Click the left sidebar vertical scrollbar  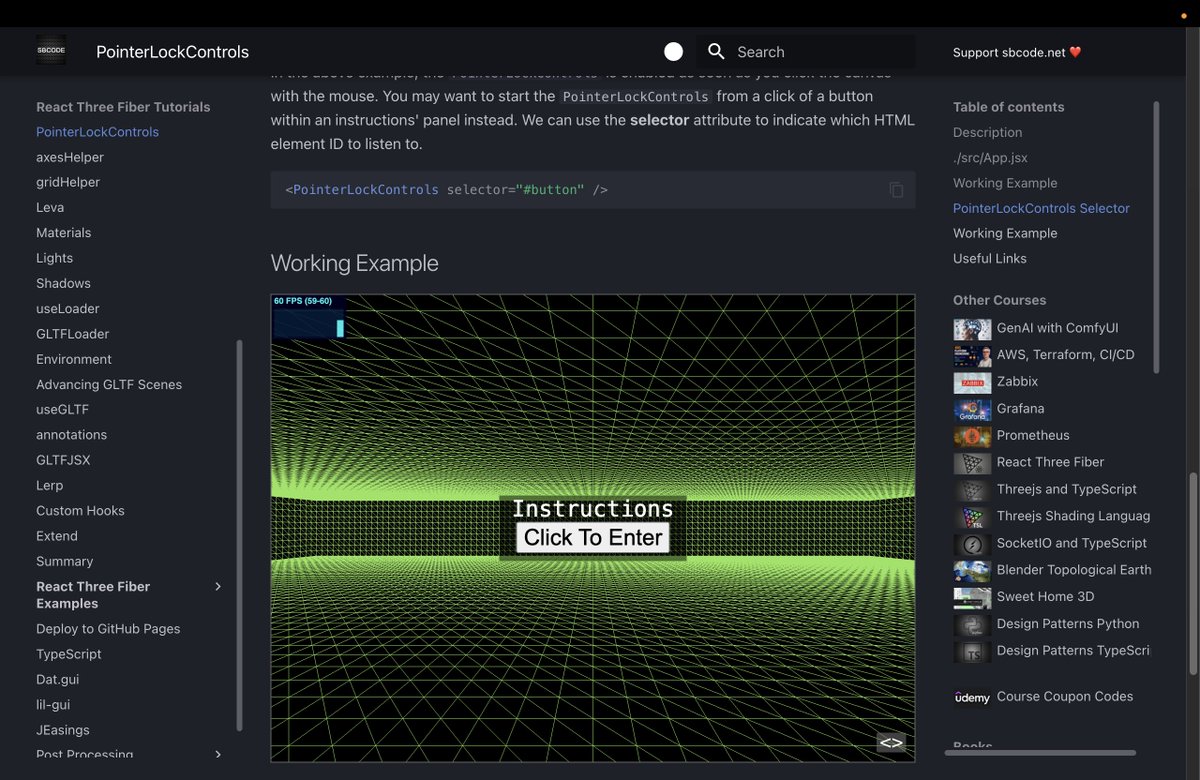(239, 535)
